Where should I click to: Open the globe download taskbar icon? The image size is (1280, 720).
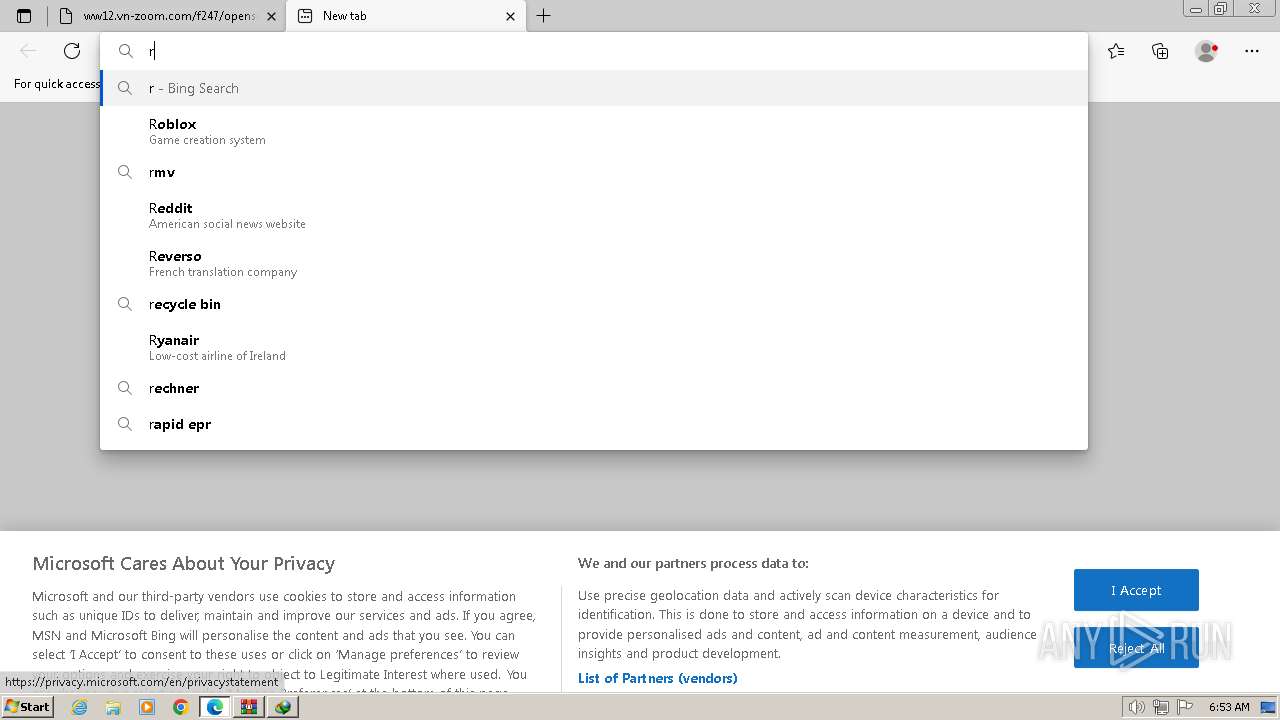(x=283, y=707)
